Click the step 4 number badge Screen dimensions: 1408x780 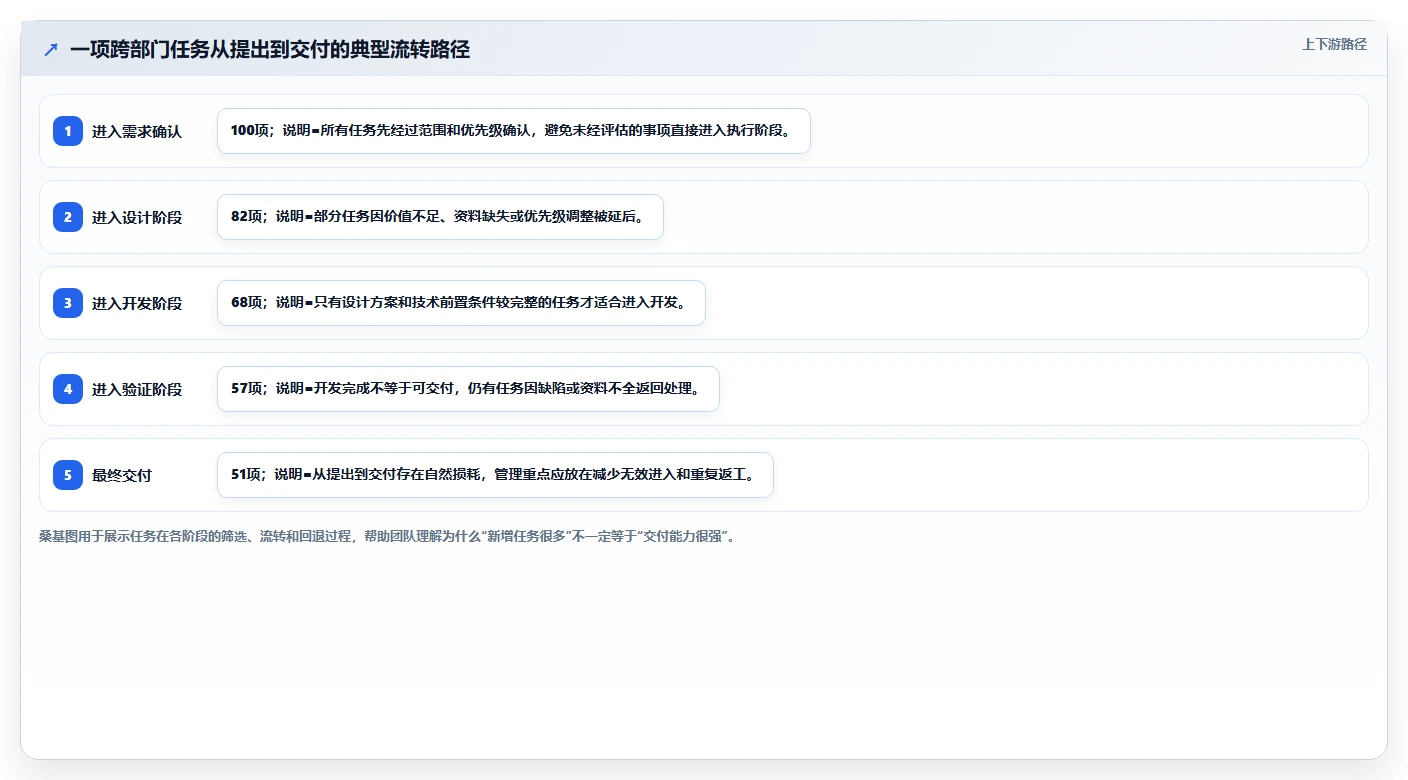[68, 389]
